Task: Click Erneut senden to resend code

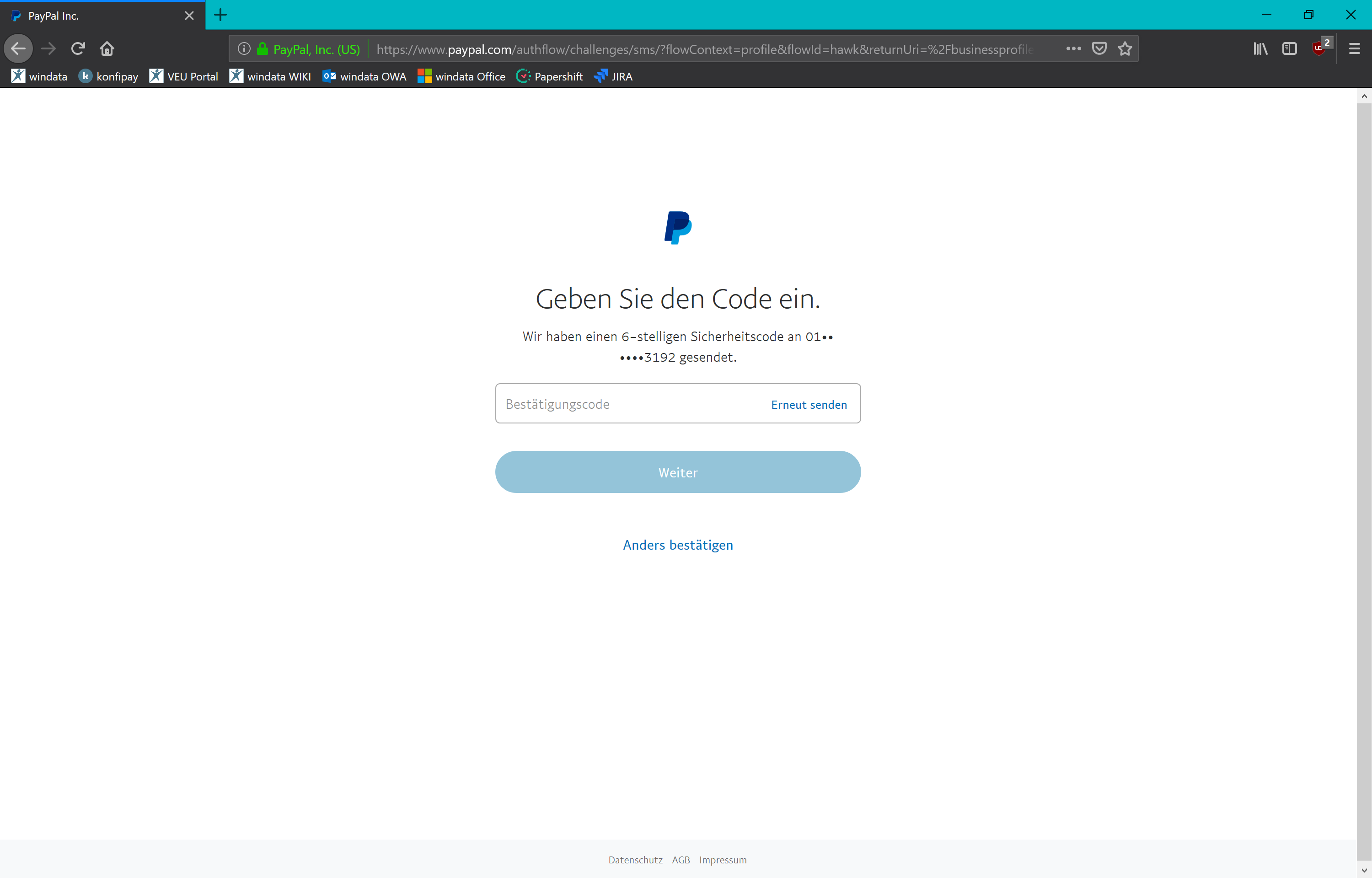Action: [x=809, y=405]
